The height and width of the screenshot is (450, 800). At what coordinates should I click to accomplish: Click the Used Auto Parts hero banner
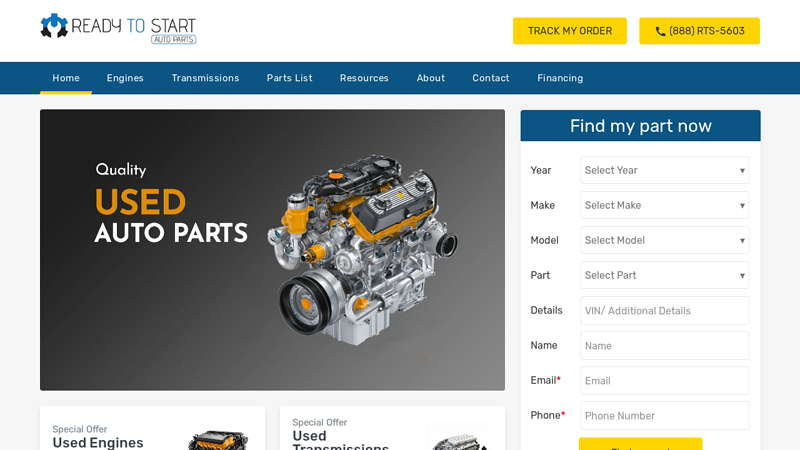pyautogui.click(x=272, y=250)
